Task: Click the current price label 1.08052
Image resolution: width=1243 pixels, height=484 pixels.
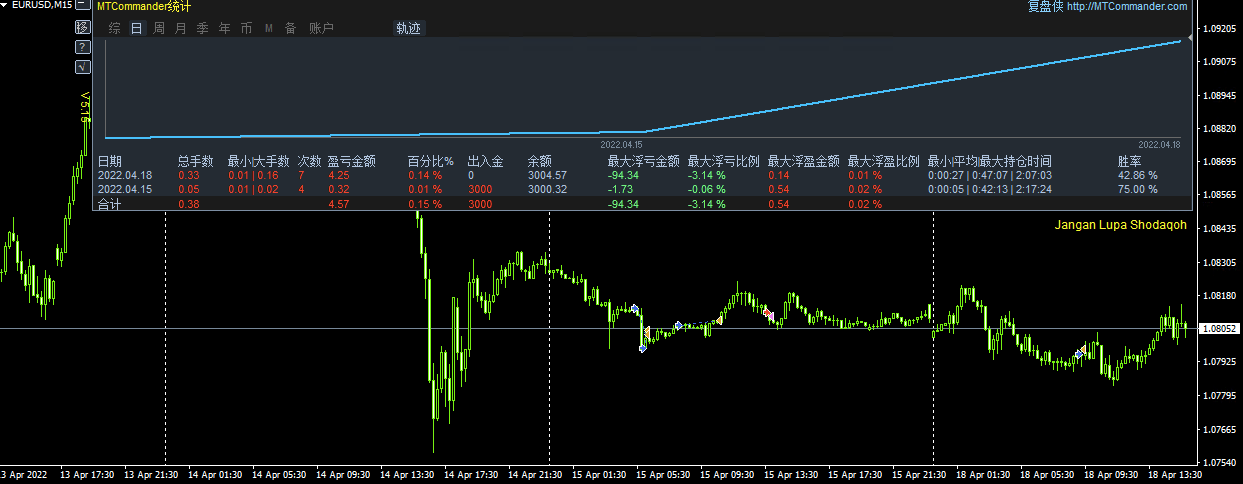Action: point(1219,328)
